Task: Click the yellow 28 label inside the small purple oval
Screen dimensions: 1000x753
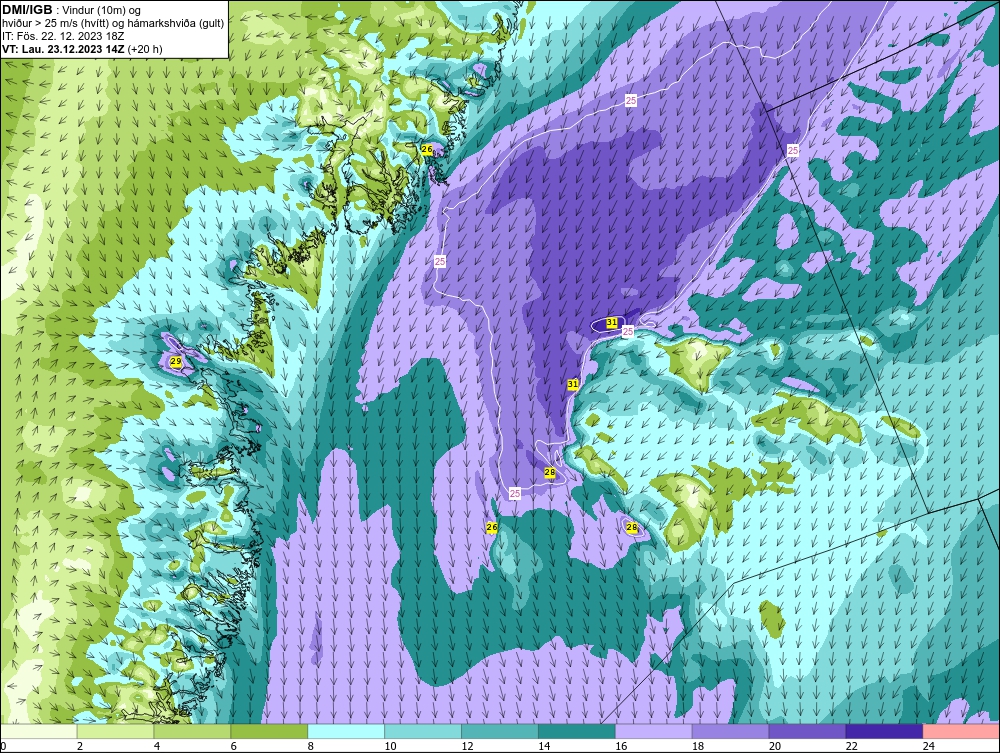Action: tap(632, 527)
